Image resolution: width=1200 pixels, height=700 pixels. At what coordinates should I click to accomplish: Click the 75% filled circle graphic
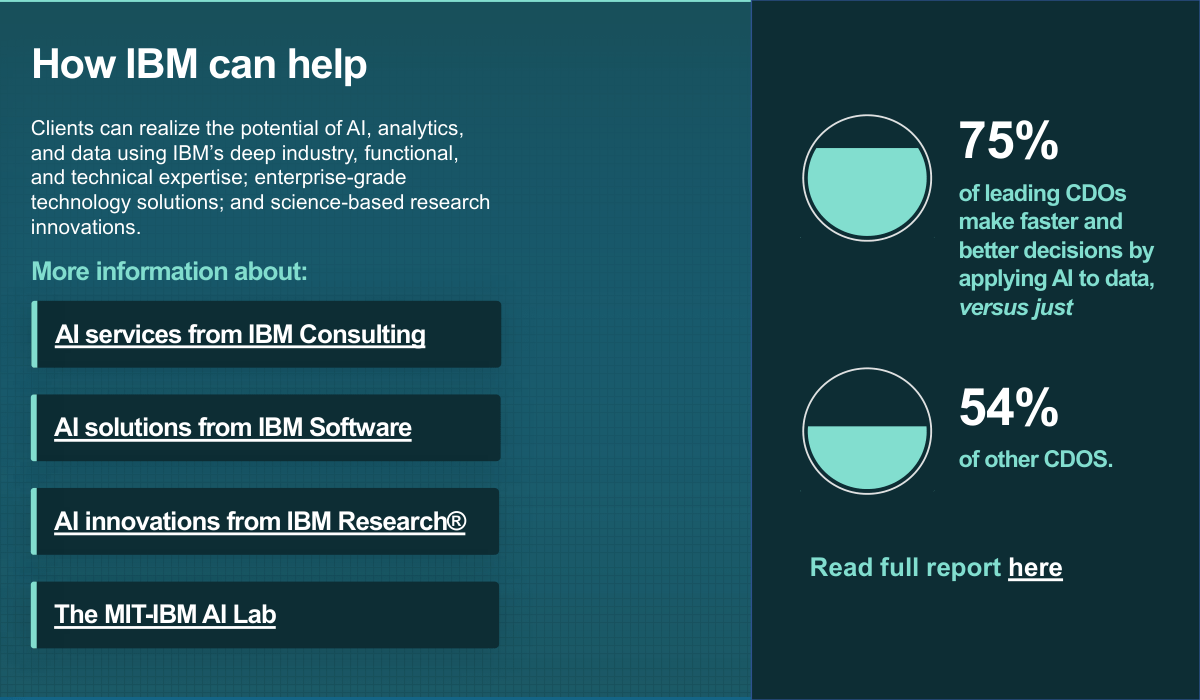868,176
